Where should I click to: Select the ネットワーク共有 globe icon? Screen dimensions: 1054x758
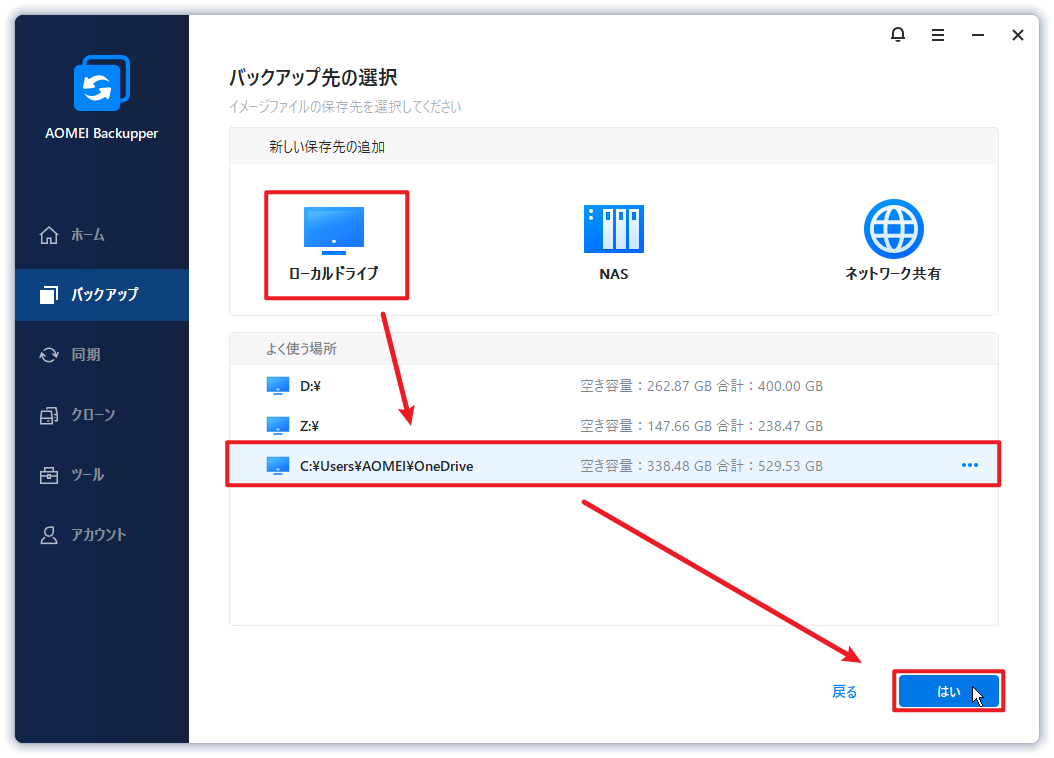tap(893, 228)
